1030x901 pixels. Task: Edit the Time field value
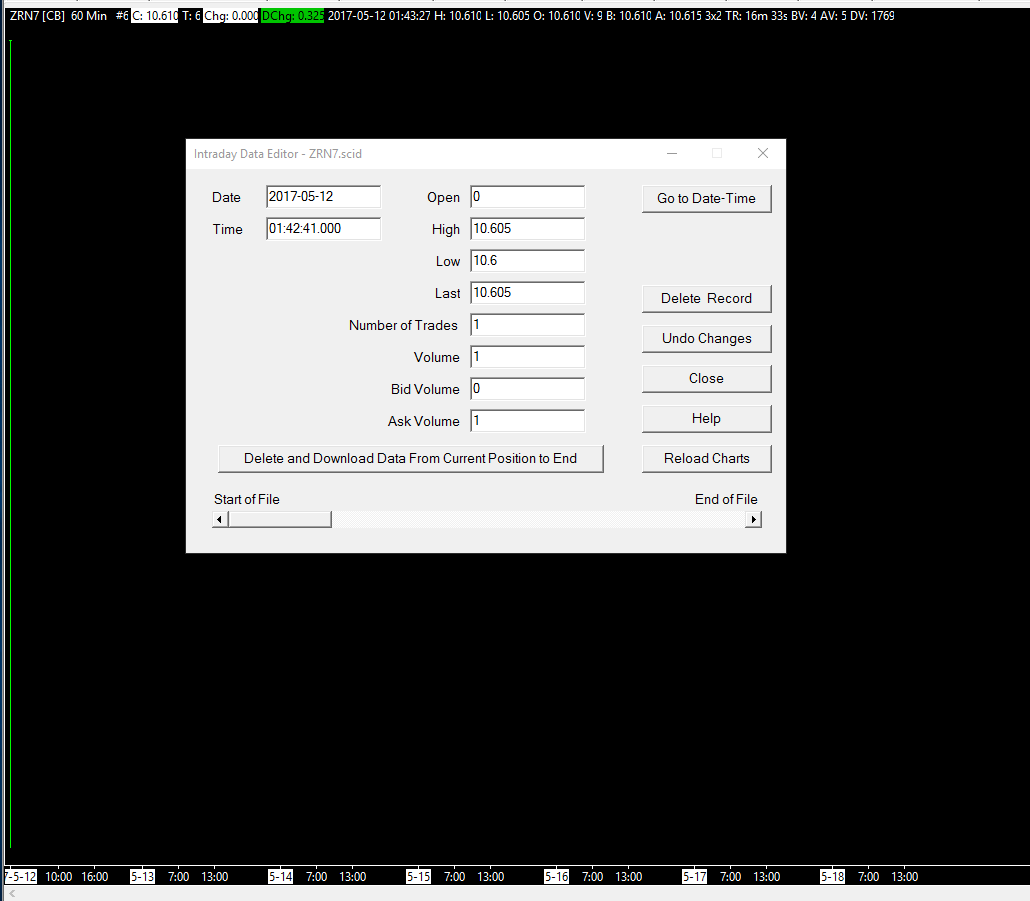pyautogui.click(x=323, y=229)
